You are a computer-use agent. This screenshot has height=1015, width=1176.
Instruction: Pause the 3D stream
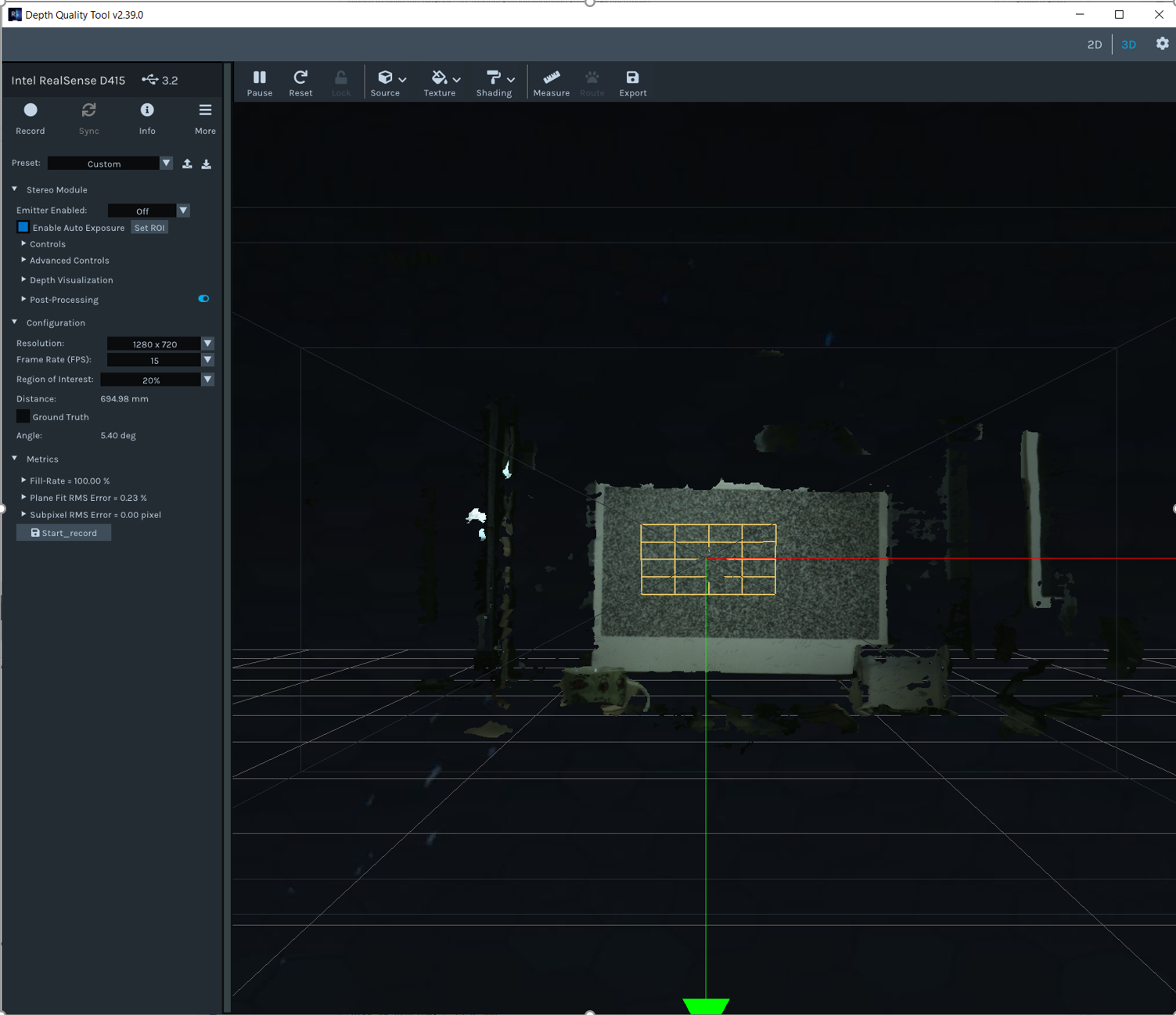(x=260, y=82)
